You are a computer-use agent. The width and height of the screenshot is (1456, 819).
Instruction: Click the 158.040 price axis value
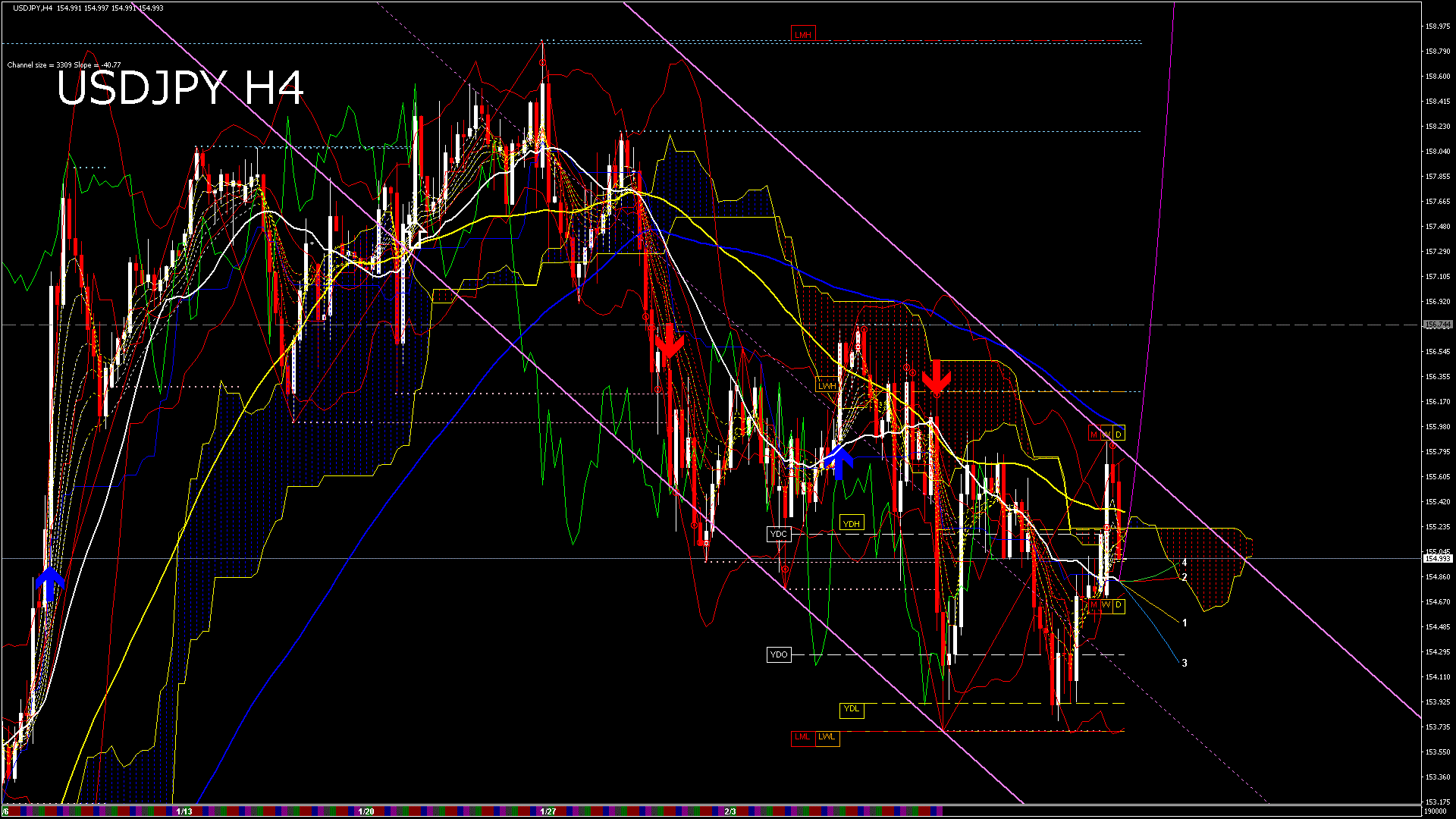click(x=1439, y=152)
